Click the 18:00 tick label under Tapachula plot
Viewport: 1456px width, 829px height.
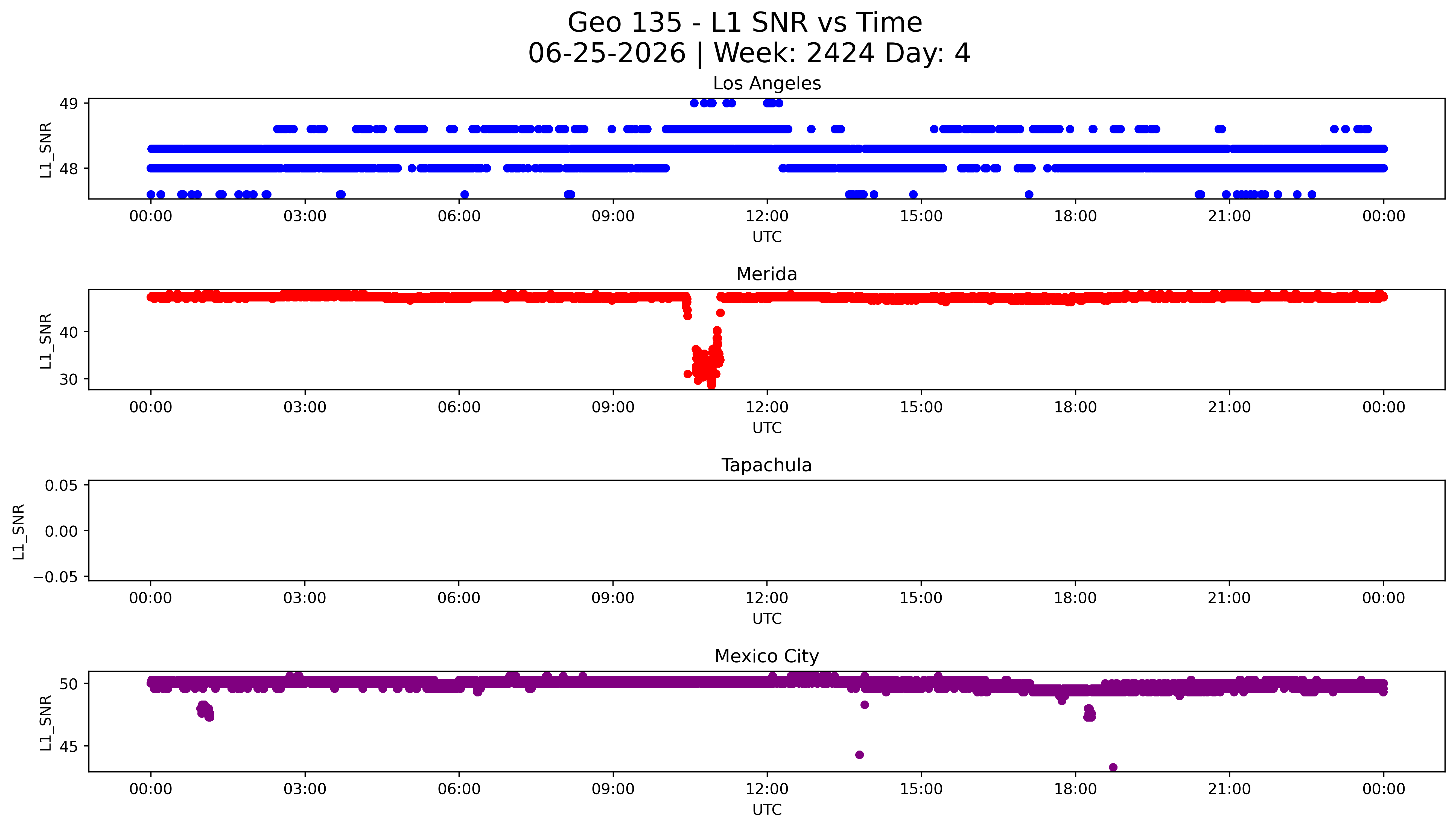tap(1075, 598)
